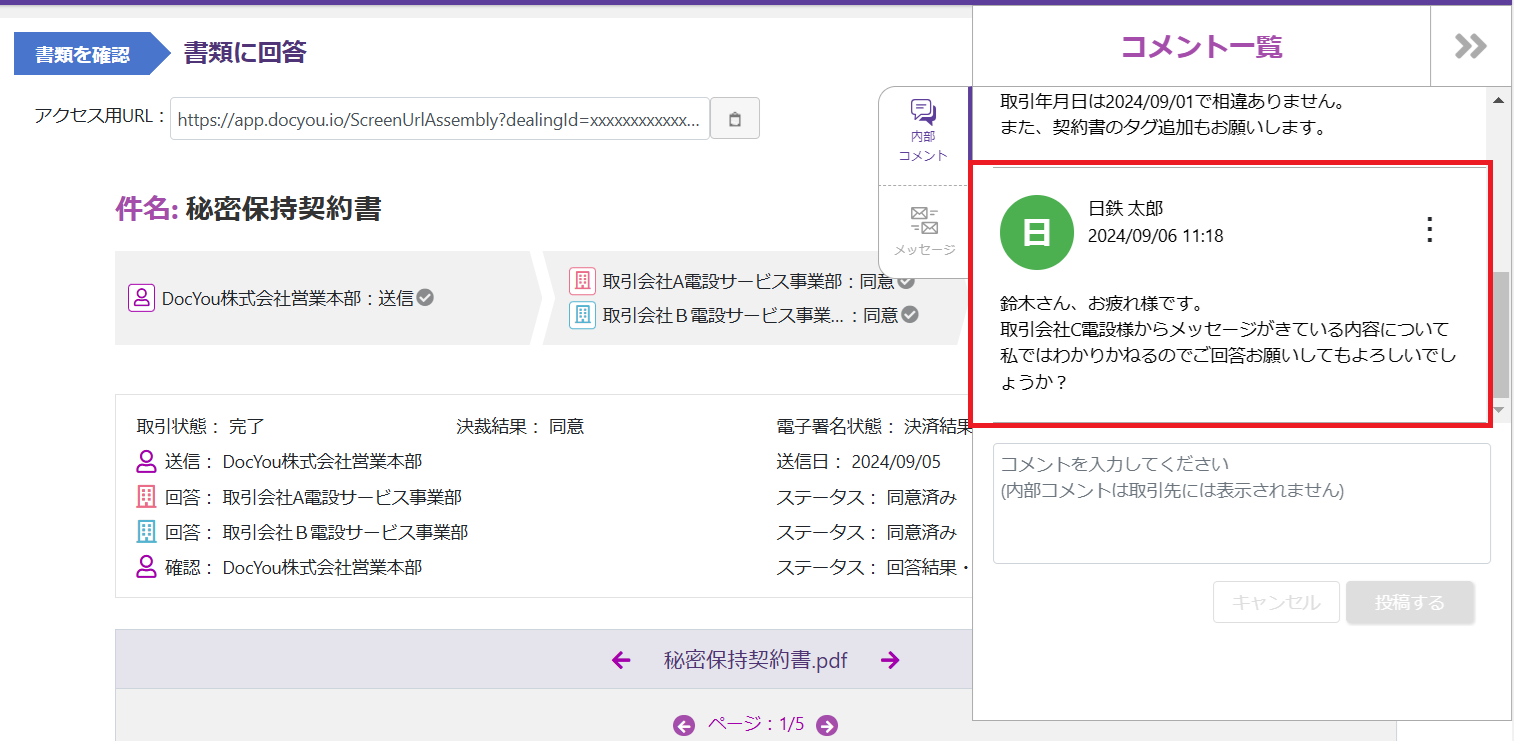Copy the access URL with clipboard icon
Image resolution: width=1514 pixels, height=741 pixels.
(735, 119)
